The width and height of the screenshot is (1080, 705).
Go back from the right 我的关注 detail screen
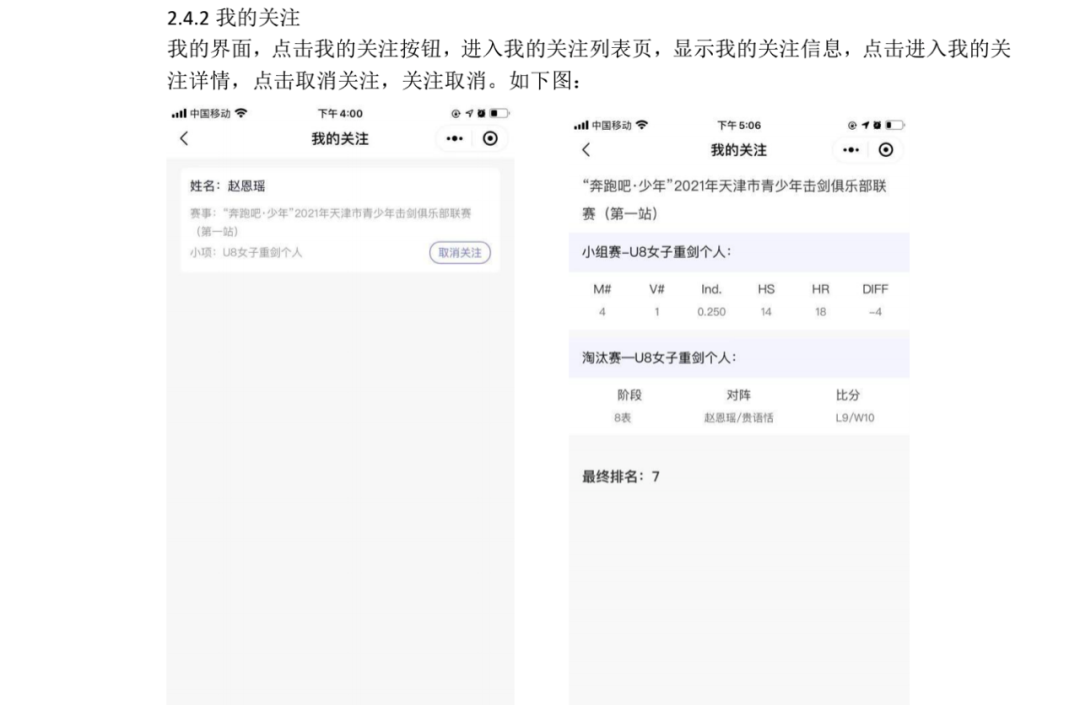(x=586, y=149)
